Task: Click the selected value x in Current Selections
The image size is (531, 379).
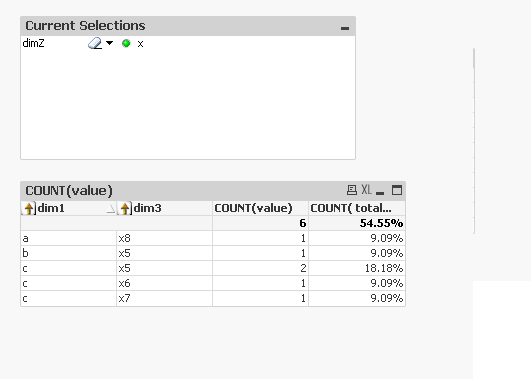Action: 140,44
